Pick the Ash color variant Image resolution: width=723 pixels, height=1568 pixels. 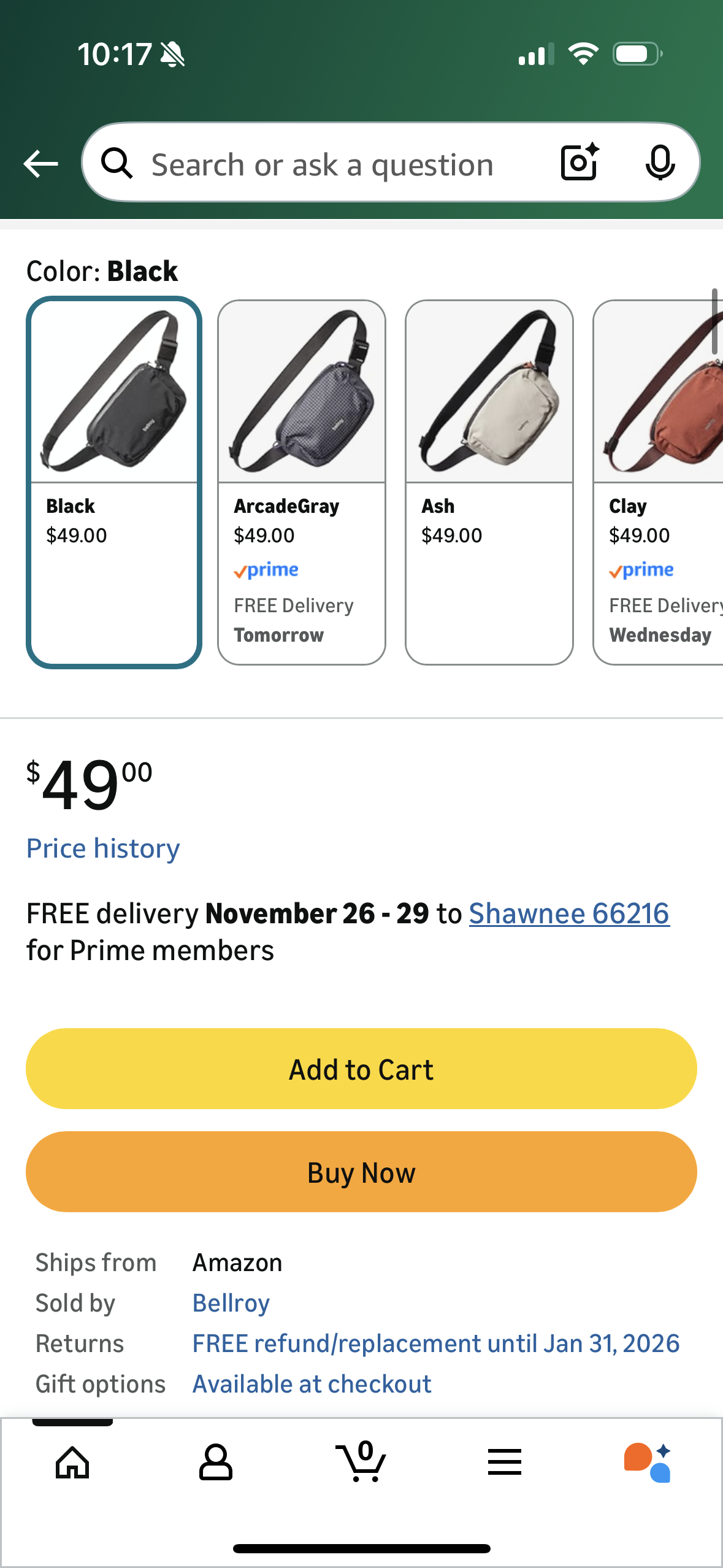point(489,482)
